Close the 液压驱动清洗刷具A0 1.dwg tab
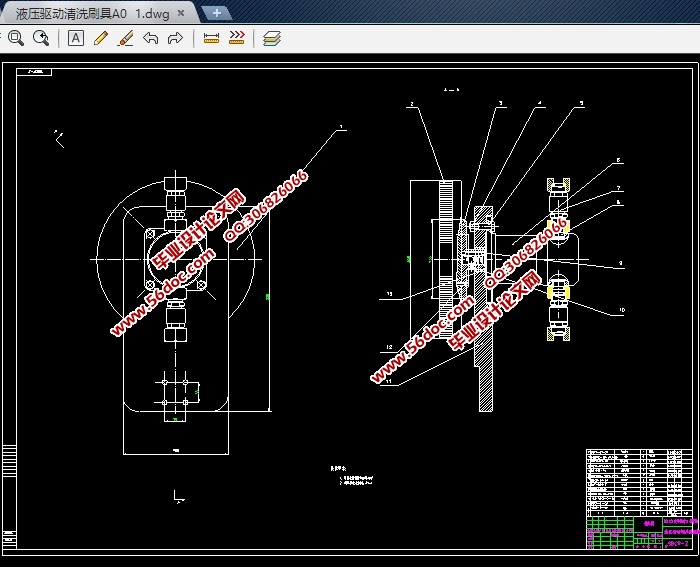Image resolution: width=700 pixels, height=567 pixels. tap(181, 13)
